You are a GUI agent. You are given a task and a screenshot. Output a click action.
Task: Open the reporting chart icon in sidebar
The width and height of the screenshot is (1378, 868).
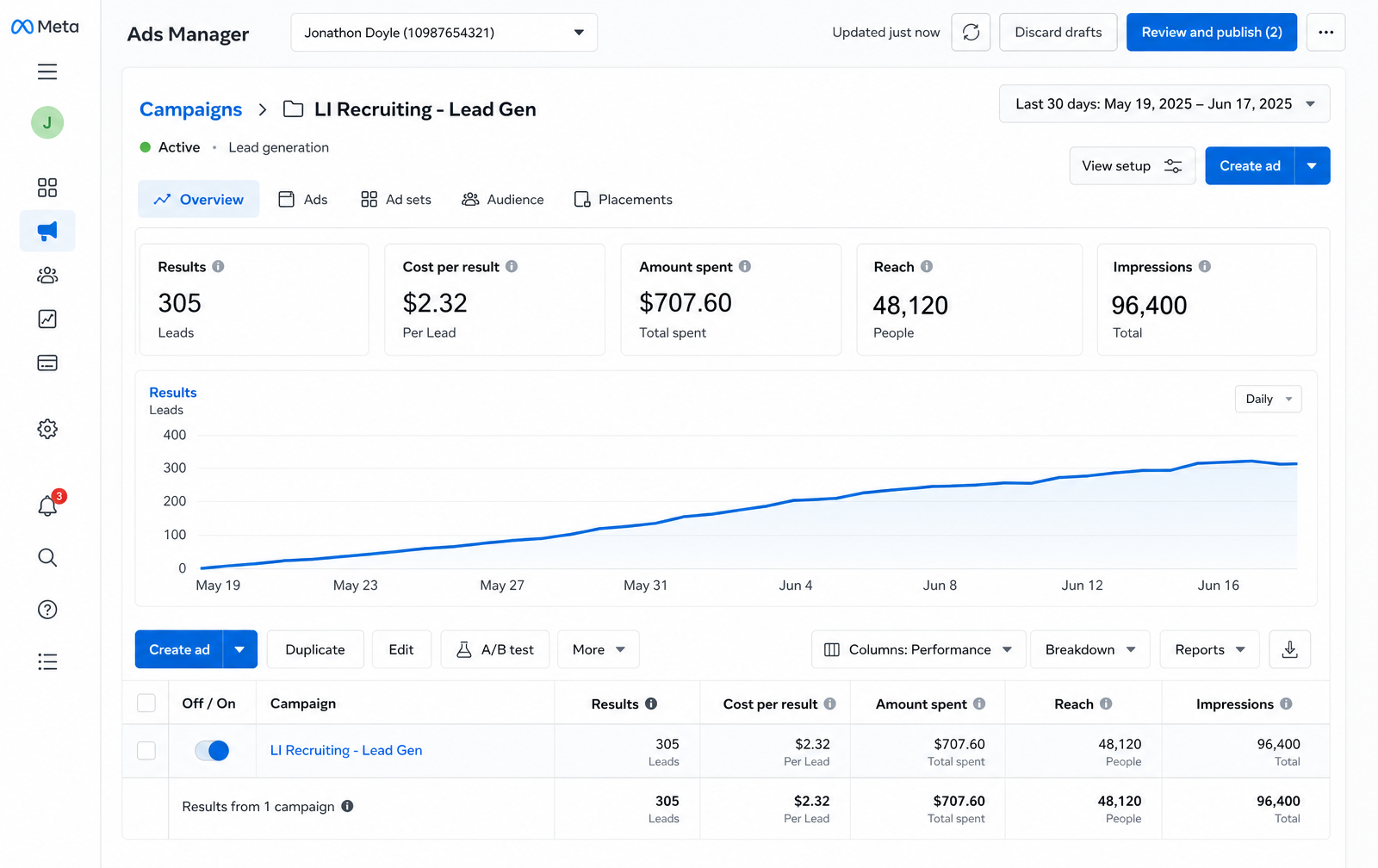tap(47, 319)
